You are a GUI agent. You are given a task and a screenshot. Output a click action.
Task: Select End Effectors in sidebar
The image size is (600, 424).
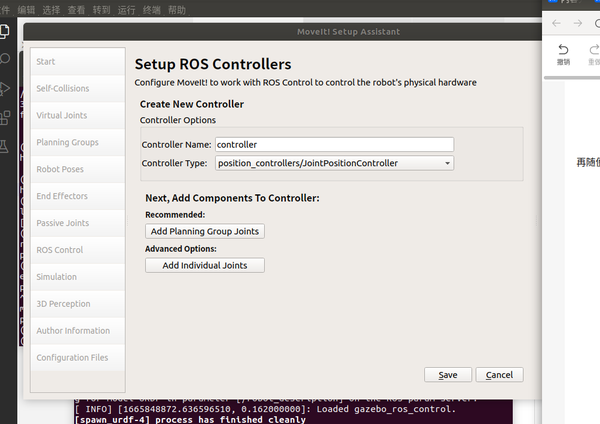pos(62,196)
